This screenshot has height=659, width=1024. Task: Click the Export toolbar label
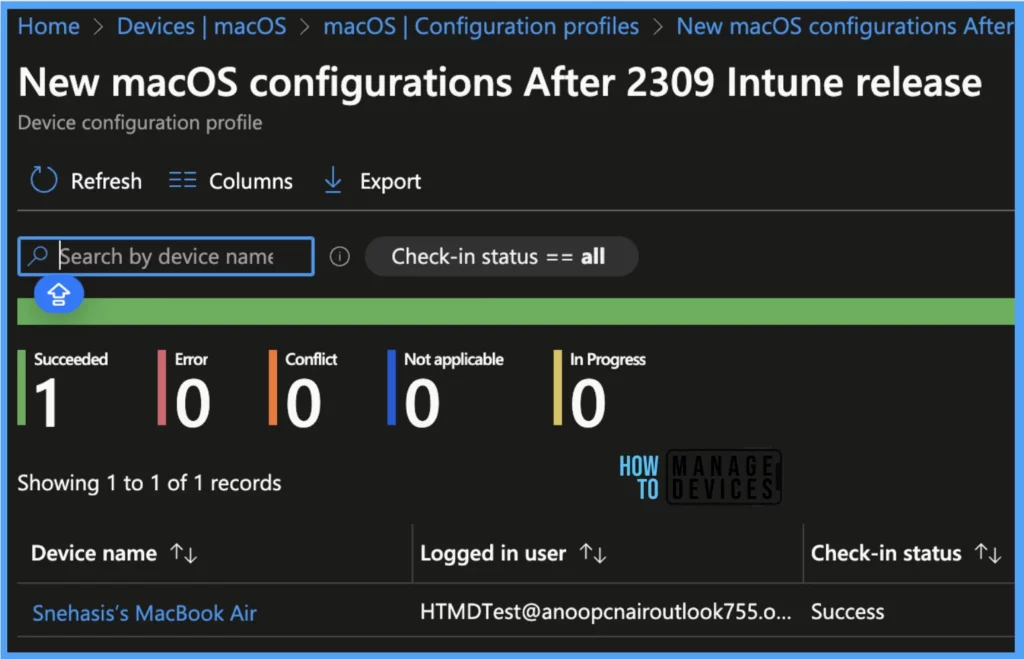point(391,181)
